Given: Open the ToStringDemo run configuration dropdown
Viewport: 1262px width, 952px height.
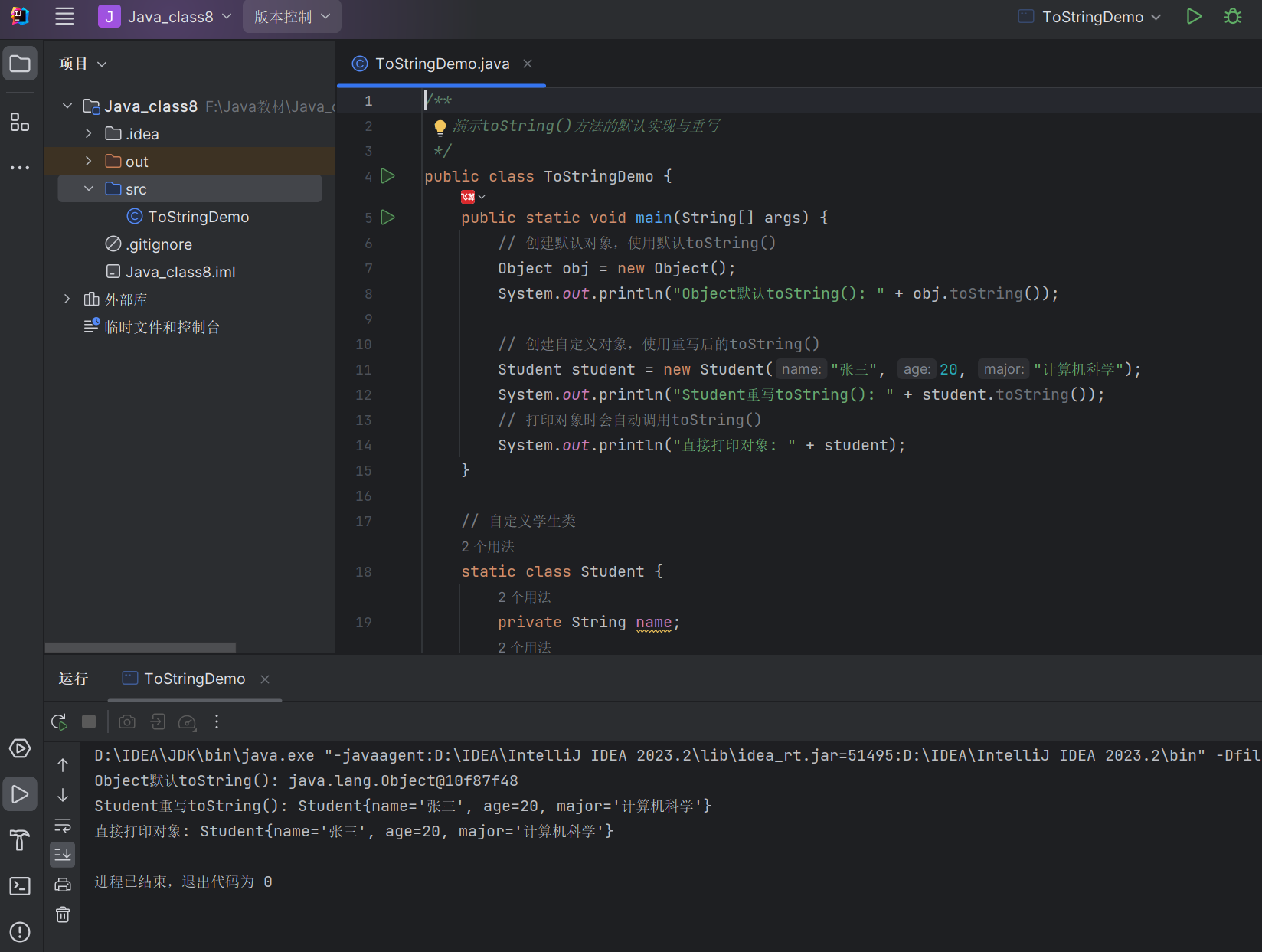Looking at the screenshot, I should pyautogui.click(x=1090, y=17).
